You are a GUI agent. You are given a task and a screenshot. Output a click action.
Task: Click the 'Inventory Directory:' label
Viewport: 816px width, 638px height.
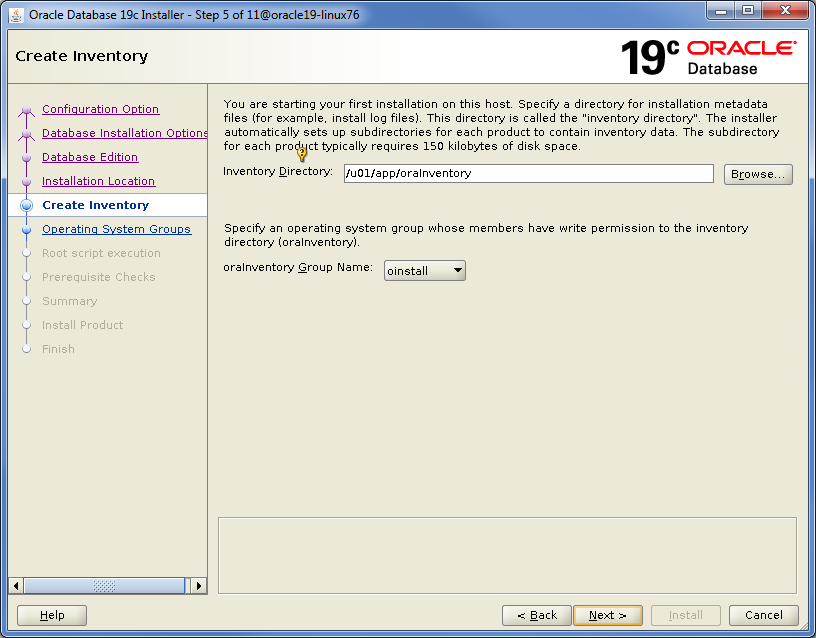(x=278, y=171)
